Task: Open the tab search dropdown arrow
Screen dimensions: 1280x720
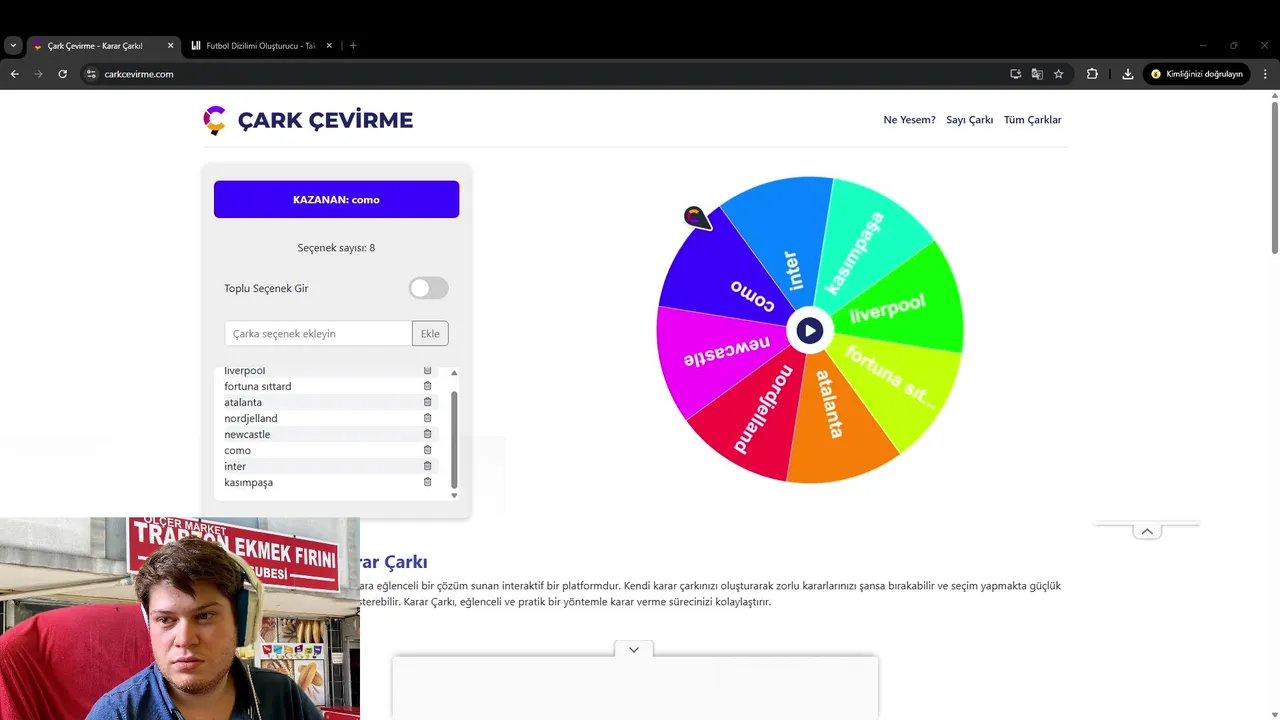Action: (13, 45)
